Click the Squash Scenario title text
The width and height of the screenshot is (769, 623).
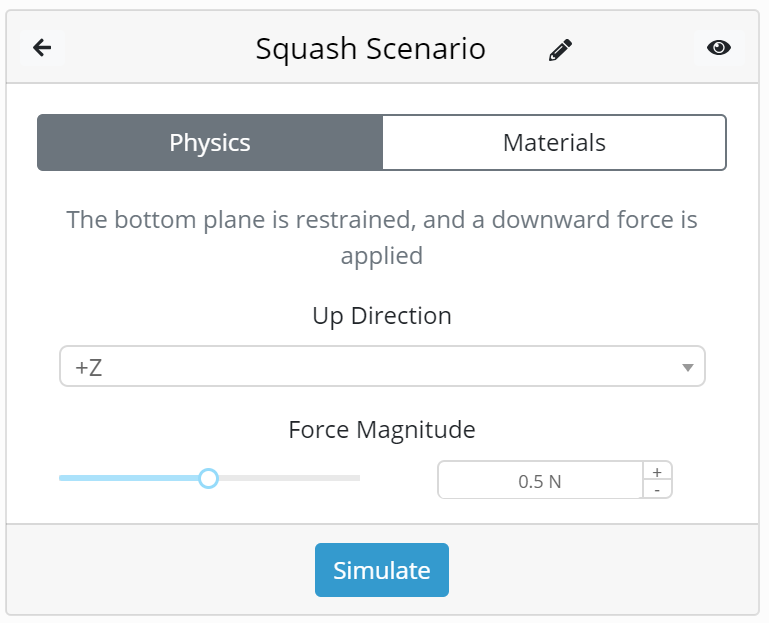point(371,49)
